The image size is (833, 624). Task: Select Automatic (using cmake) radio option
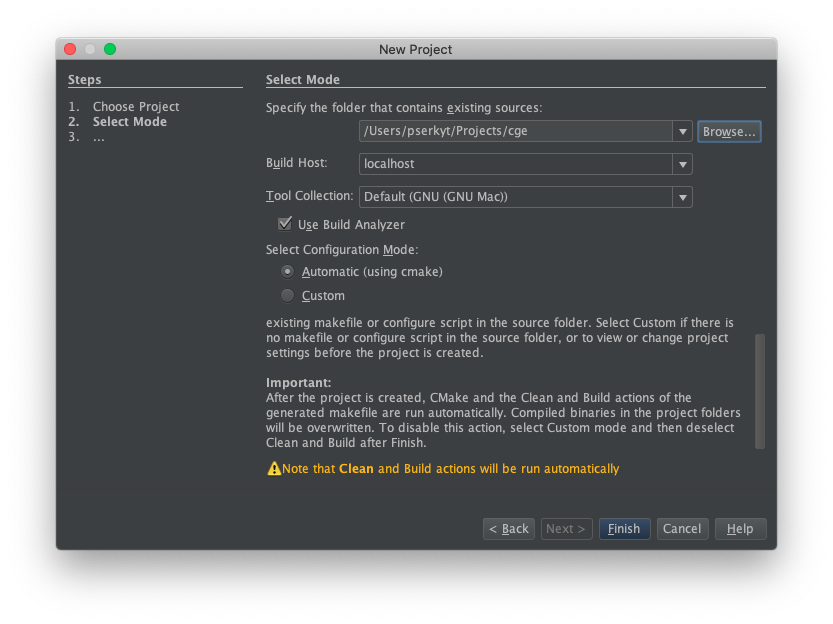[x=287, y=271]
